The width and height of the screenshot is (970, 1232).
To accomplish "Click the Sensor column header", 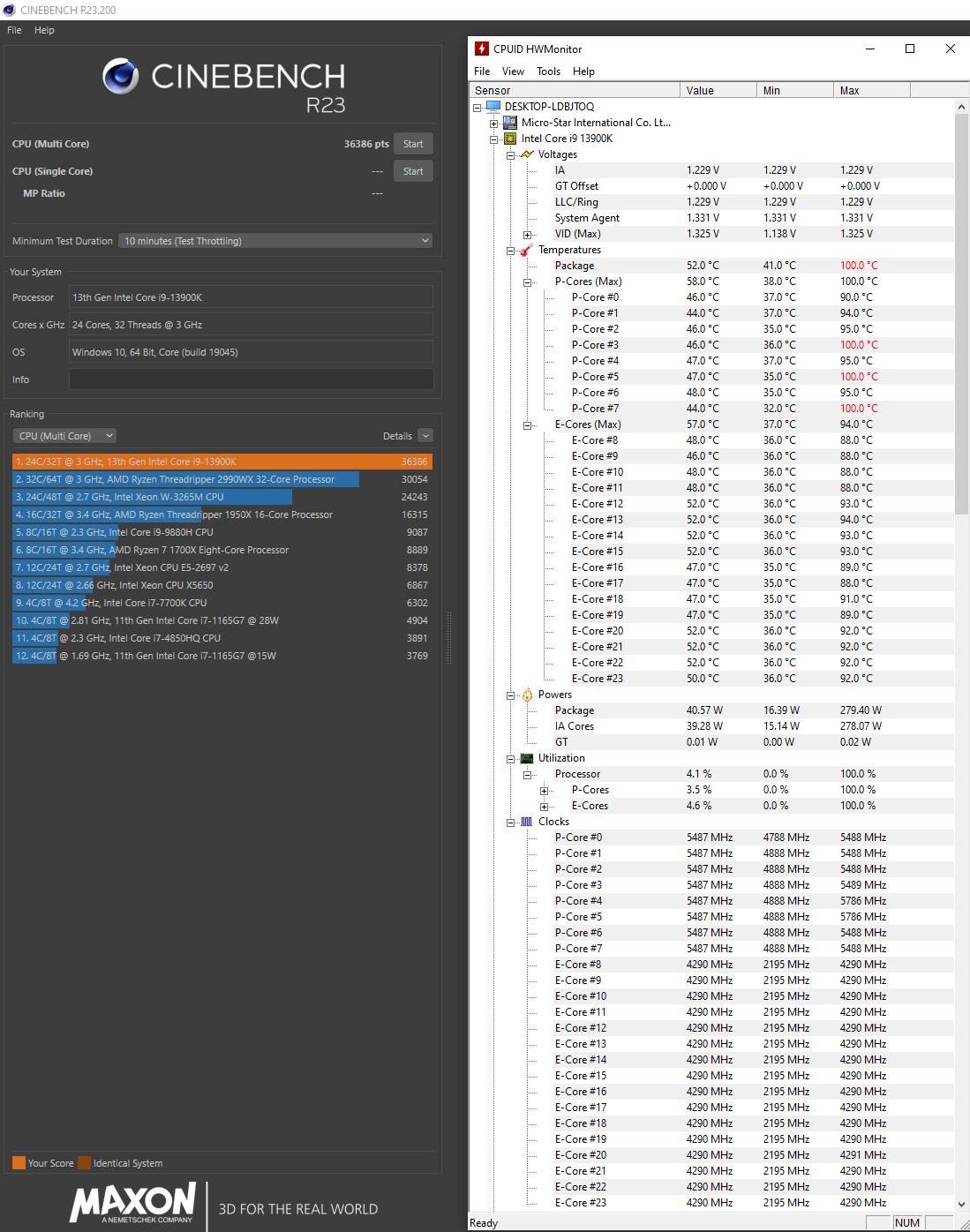I will click(575, 90).
